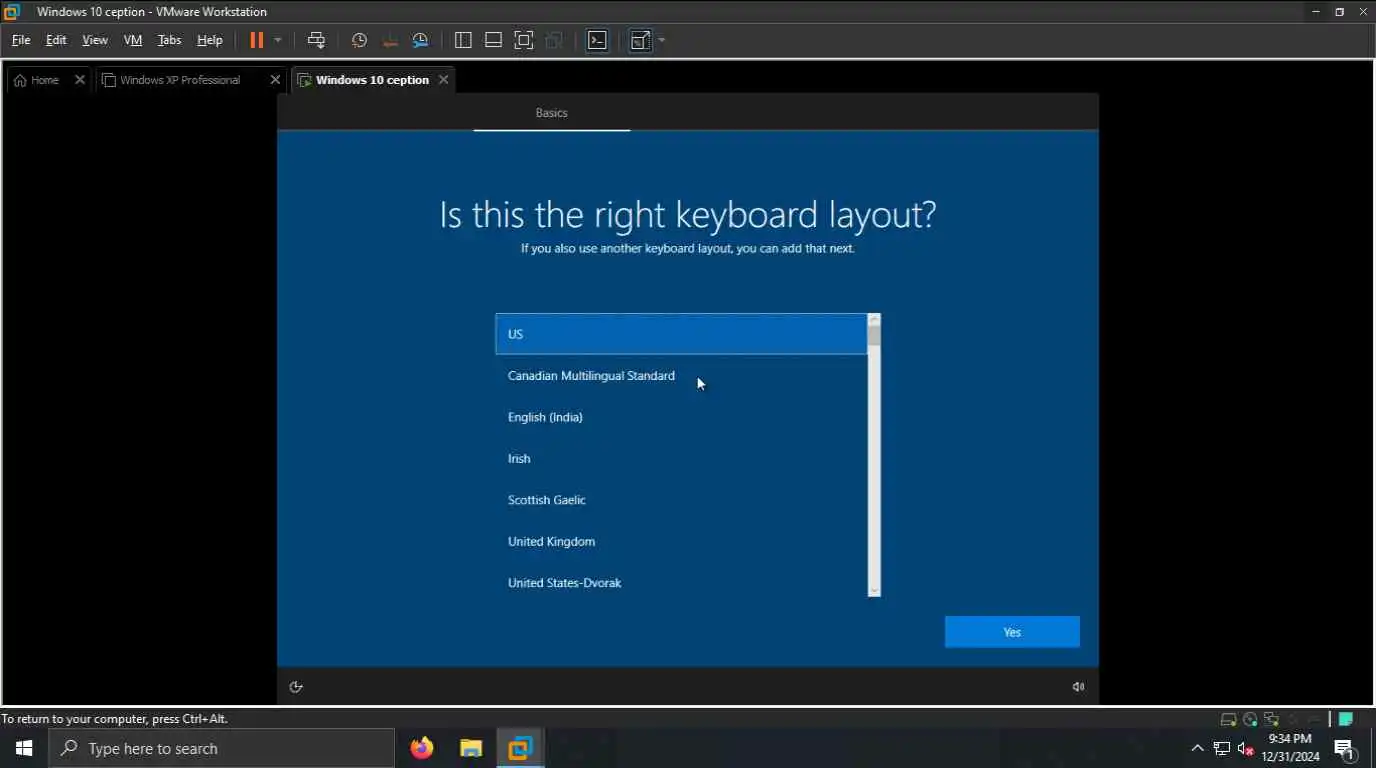
Task: Click the scrollbar down arrow in layout list
Action: [x=874, y=591]
